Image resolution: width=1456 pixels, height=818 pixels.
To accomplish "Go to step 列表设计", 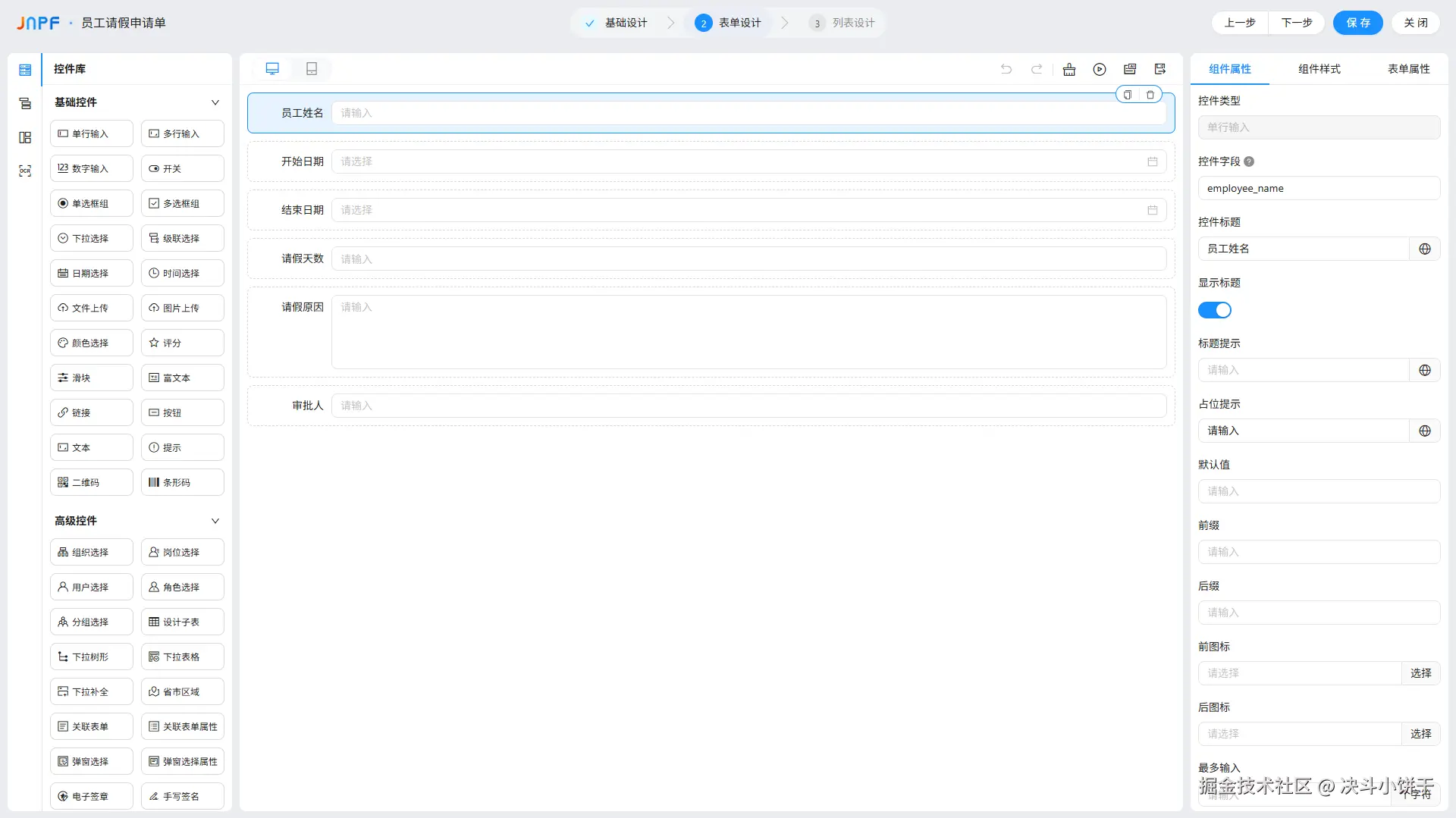I will [x=843, y=23].
